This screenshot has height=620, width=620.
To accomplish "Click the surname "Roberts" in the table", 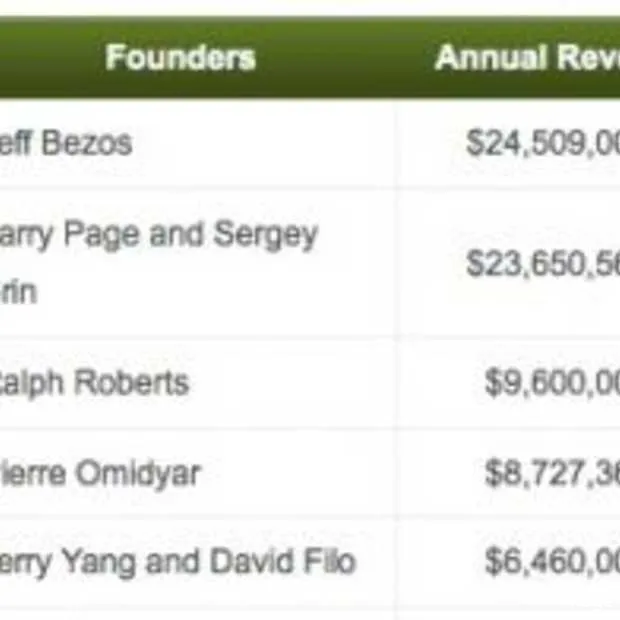I will (x=137, y=382).
